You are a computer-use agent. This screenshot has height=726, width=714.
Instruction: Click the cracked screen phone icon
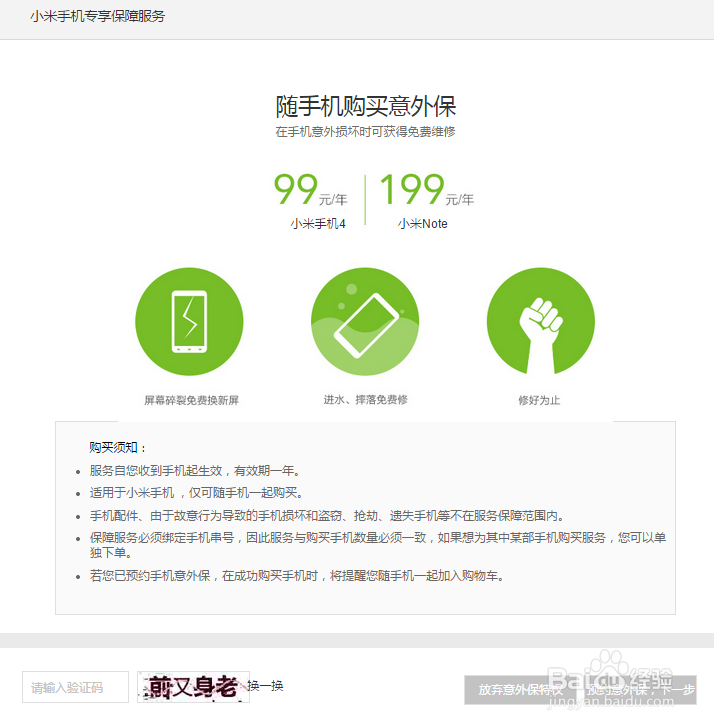point(189,321)
